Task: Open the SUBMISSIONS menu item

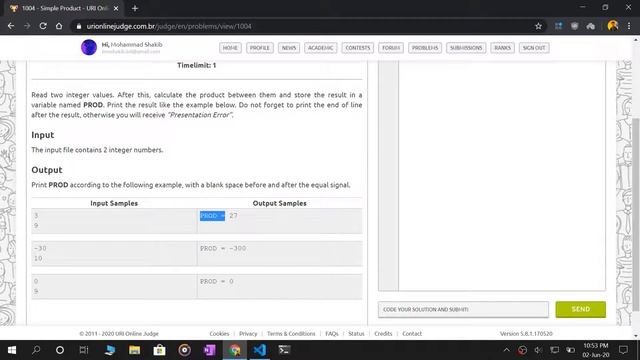Action: [466, 48]
